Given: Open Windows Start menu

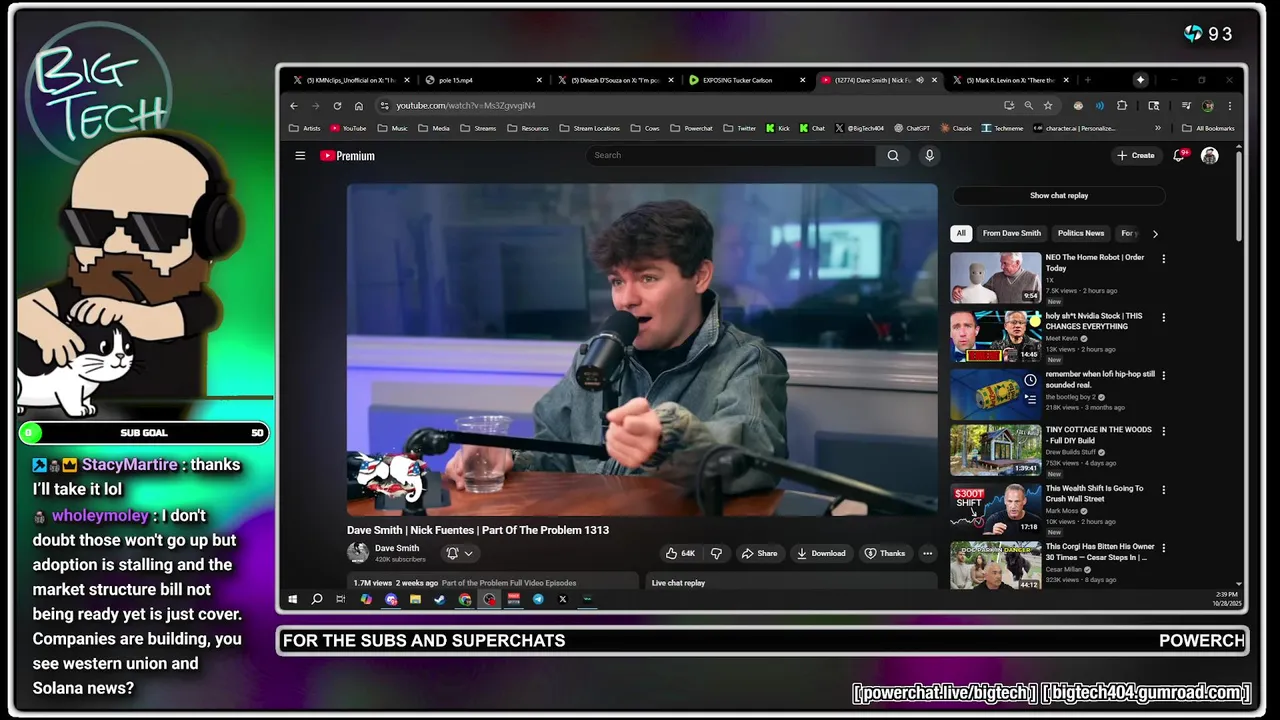Looking at the screenshot, I should 293,599.
